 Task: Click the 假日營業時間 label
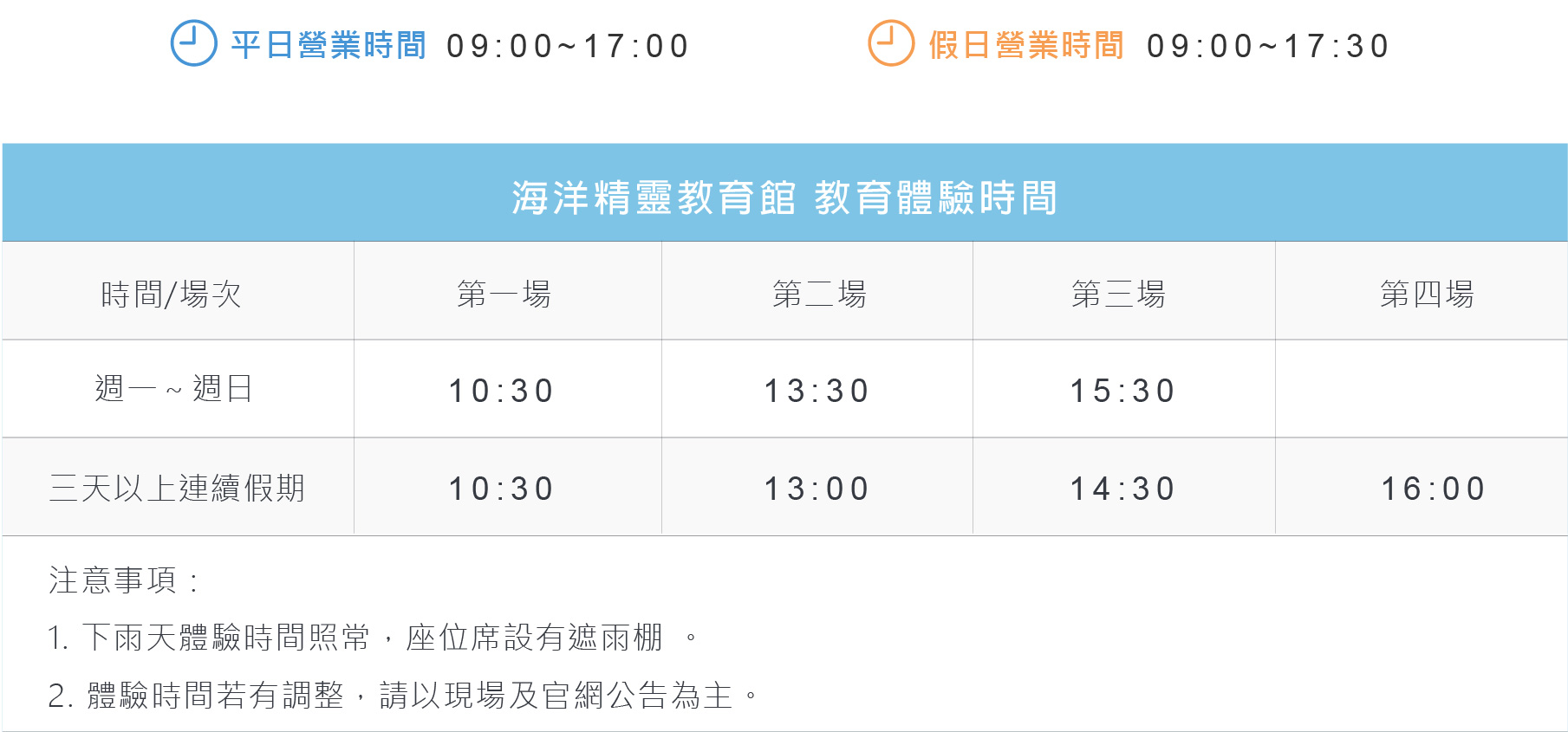1026,45
